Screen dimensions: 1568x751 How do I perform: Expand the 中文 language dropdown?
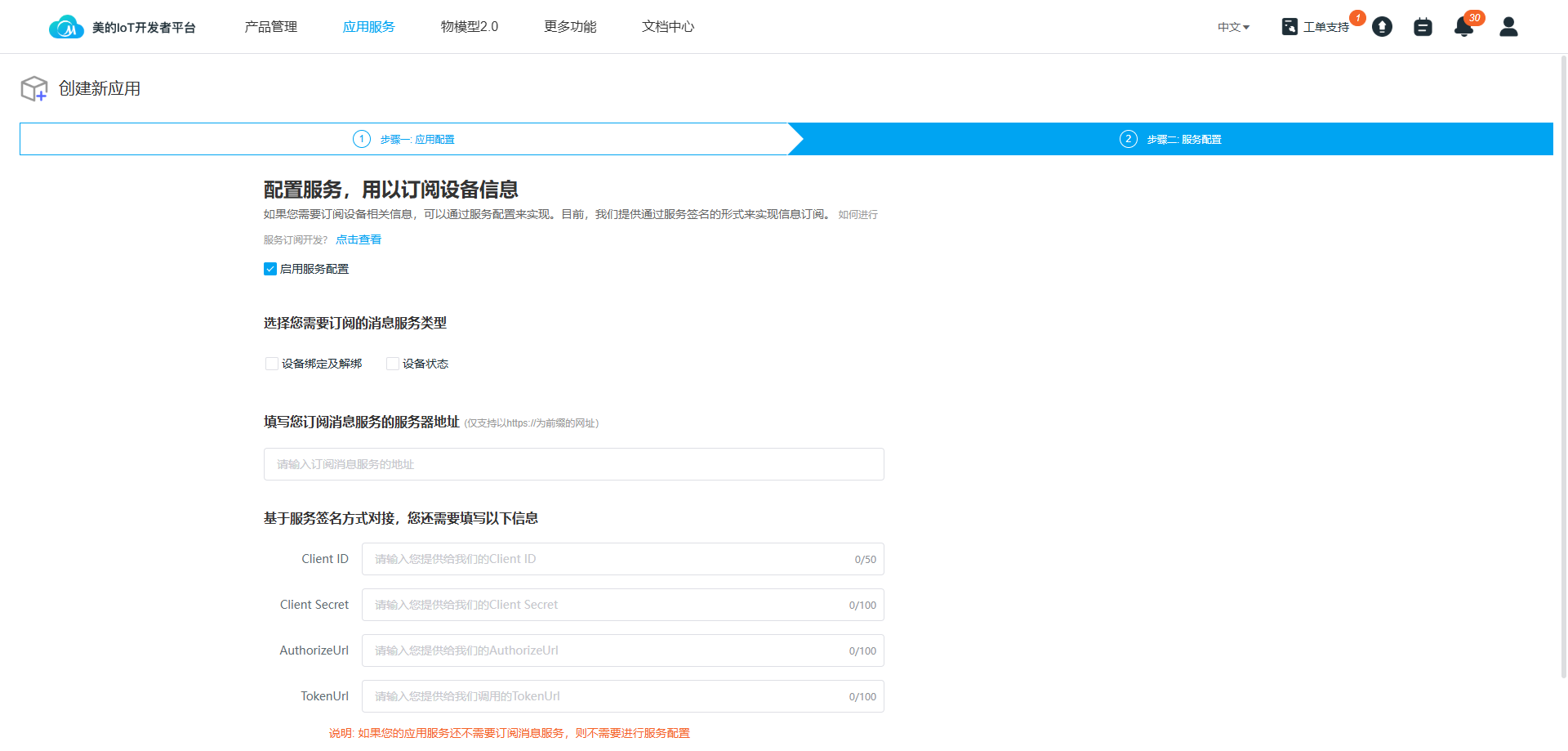pos(1233,27)
